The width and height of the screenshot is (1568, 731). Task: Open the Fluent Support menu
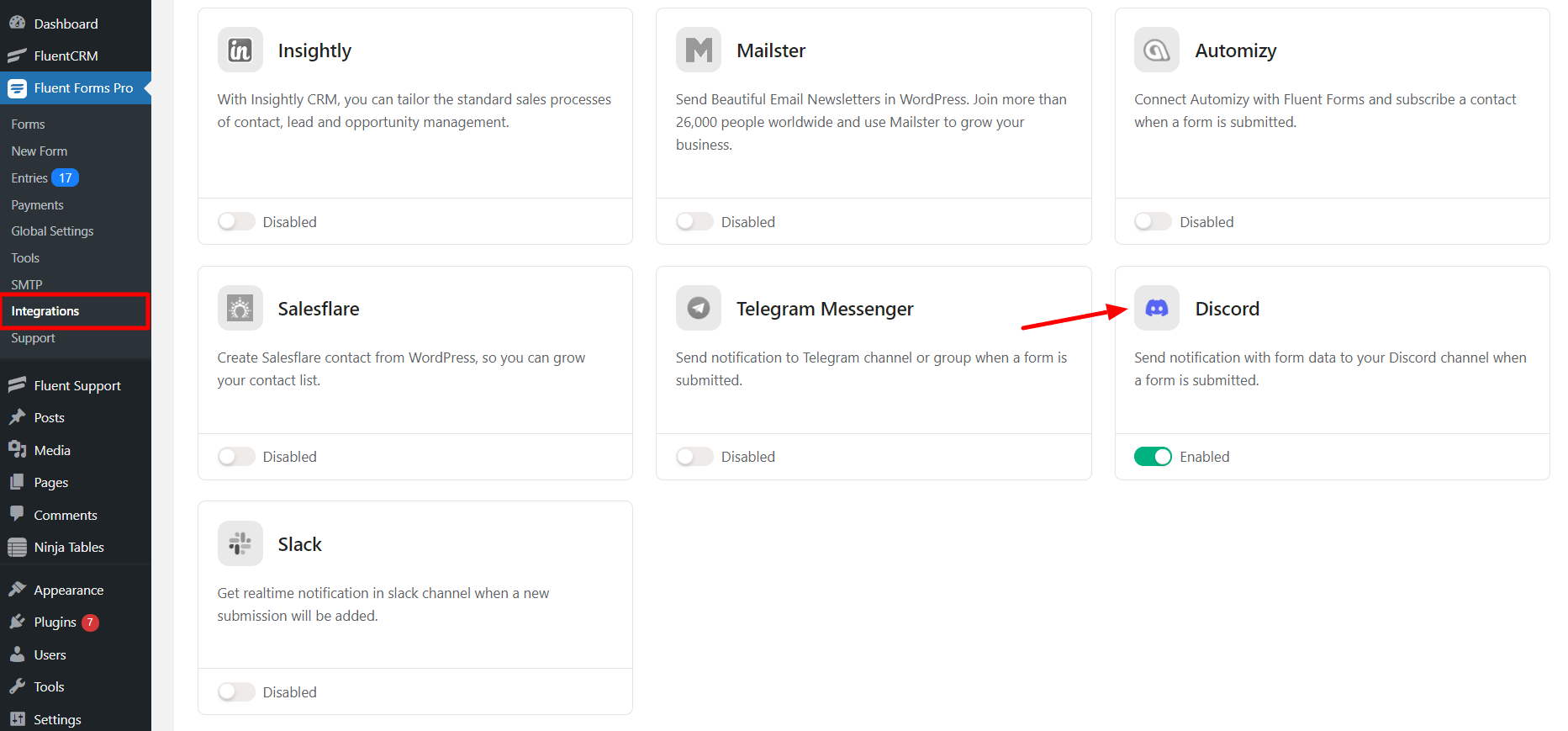[x=77, y=386]
